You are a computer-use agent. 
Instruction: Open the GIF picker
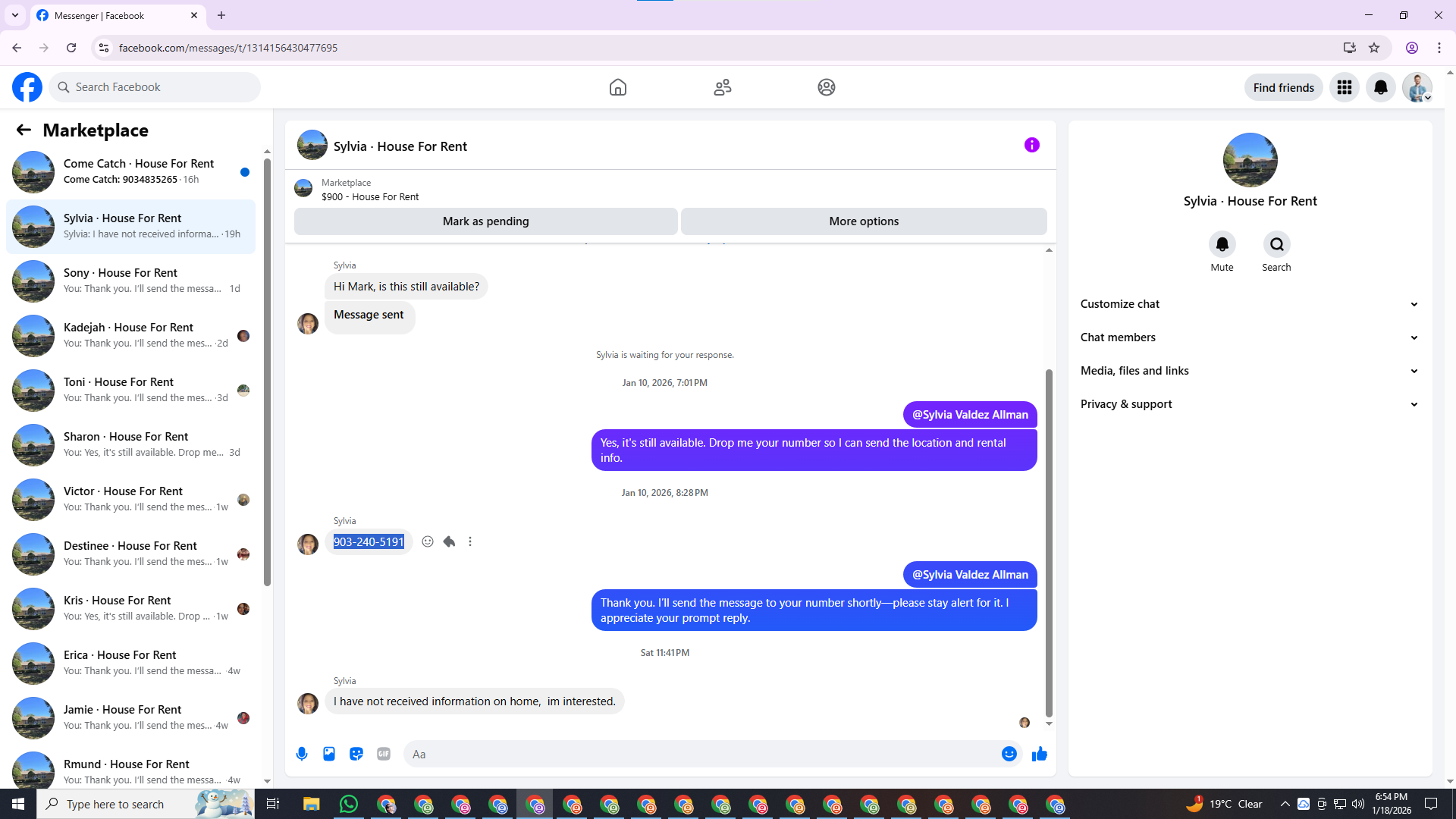[384, 754]
